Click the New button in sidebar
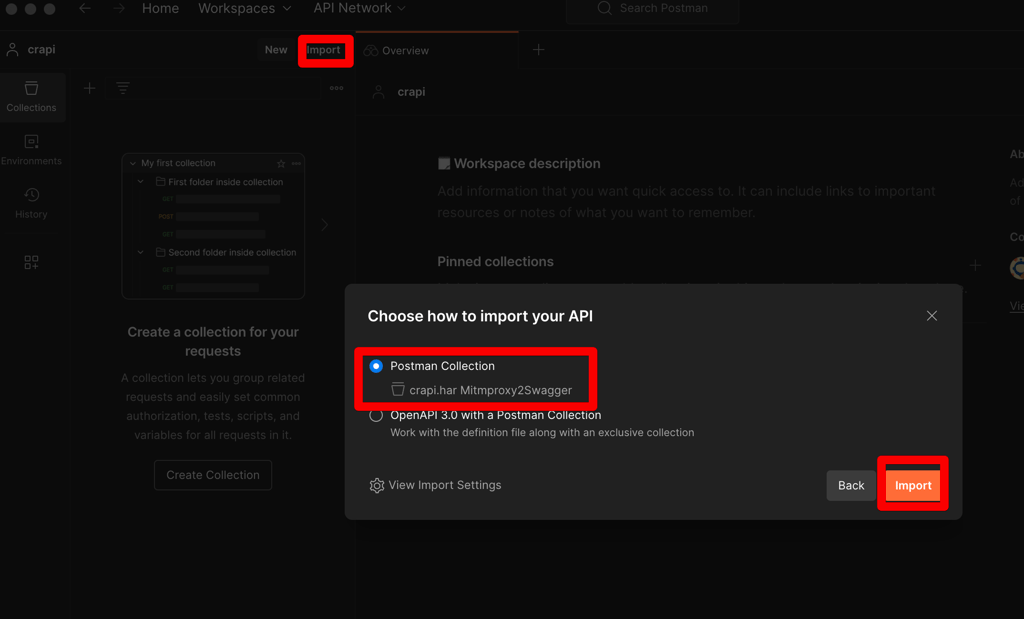Screen dimensions: 1024x619 coord(276,50)
